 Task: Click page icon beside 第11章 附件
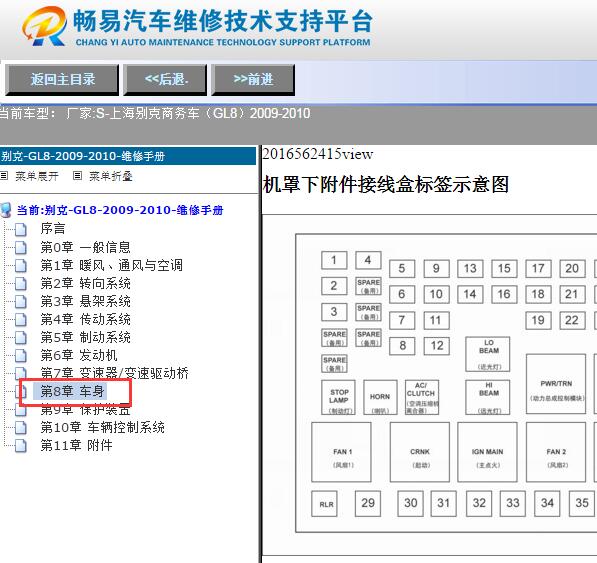21,445
